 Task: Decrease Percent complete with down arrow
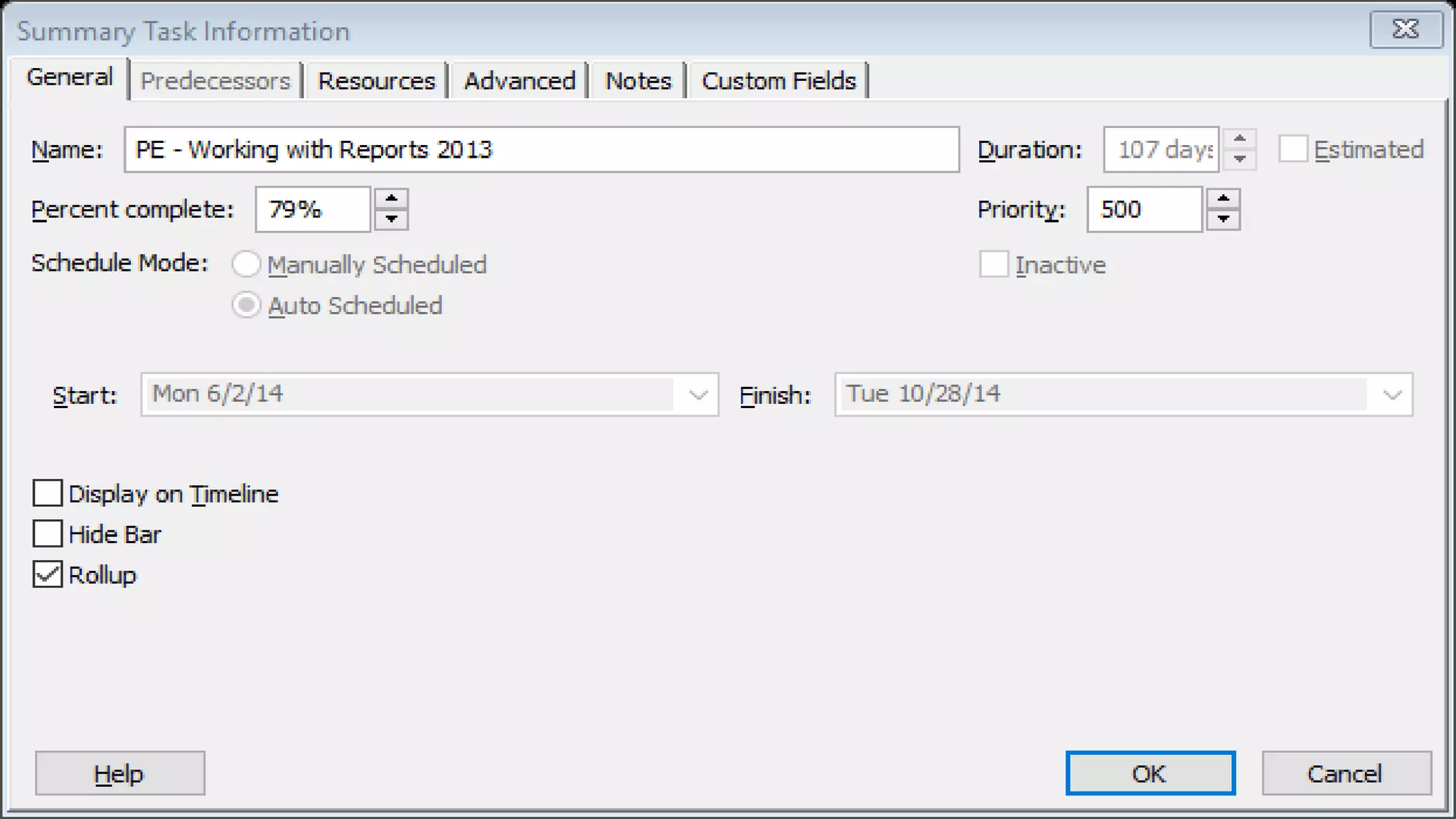pos(391,220)
